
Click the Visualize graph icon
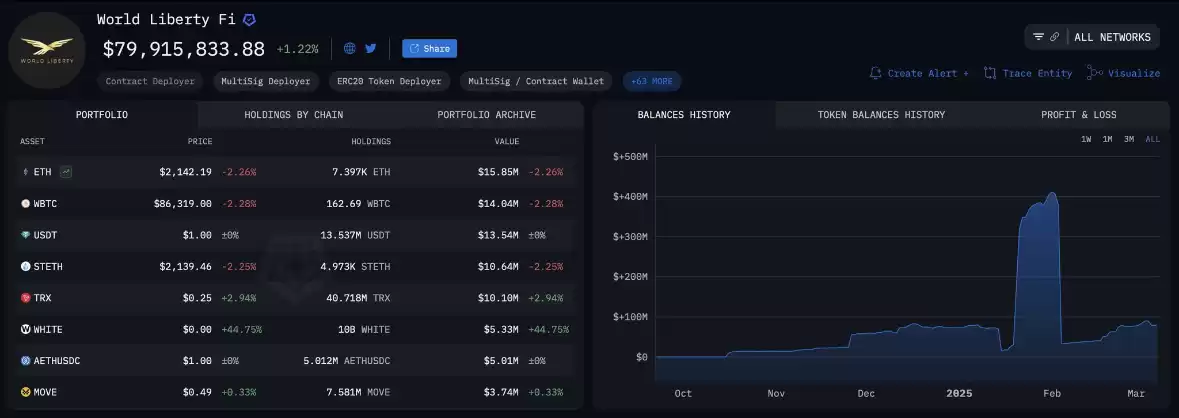(x=1095, y=73)
